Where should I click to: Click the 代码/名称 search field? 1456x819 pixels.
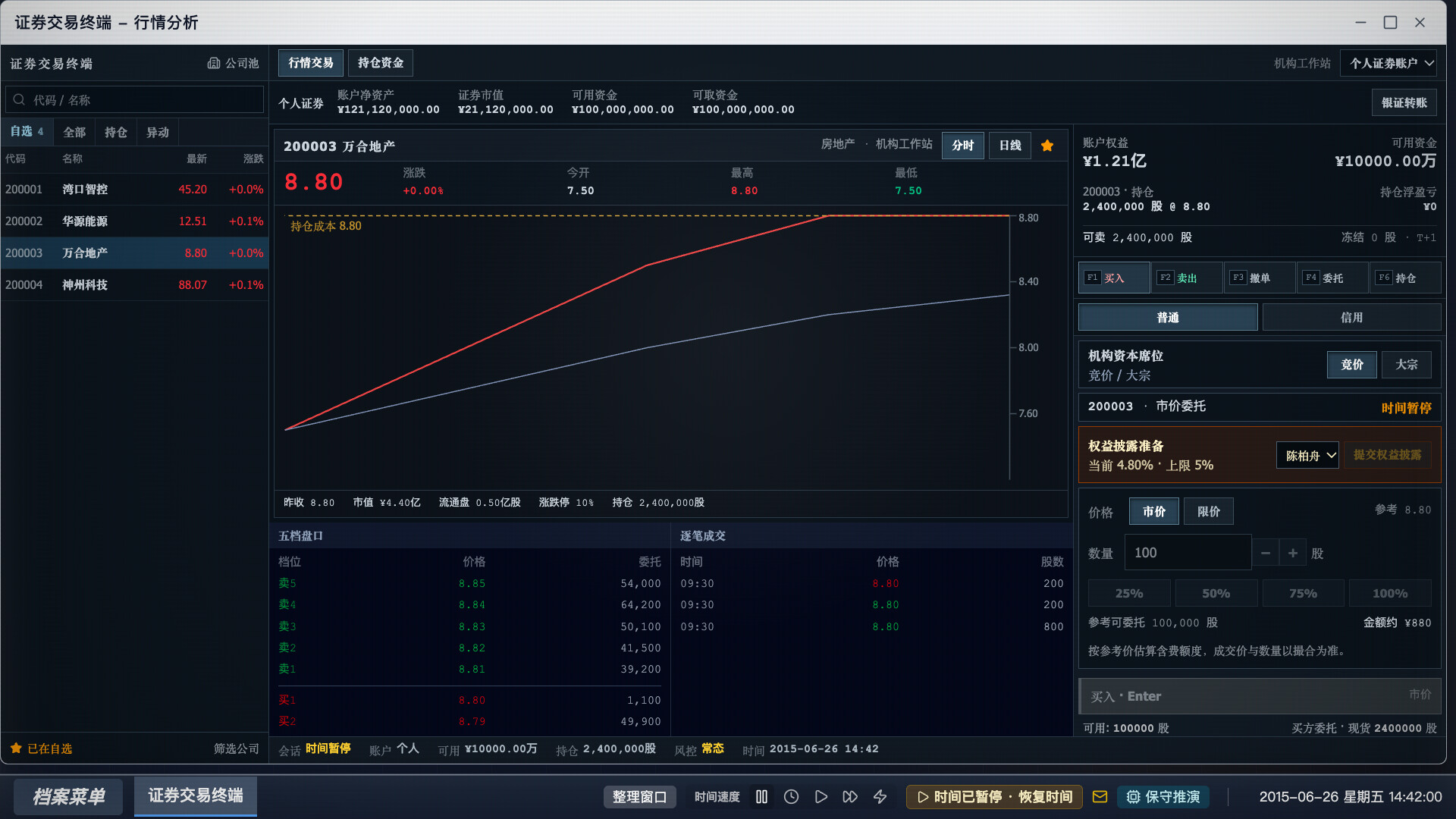coord(134,99)
